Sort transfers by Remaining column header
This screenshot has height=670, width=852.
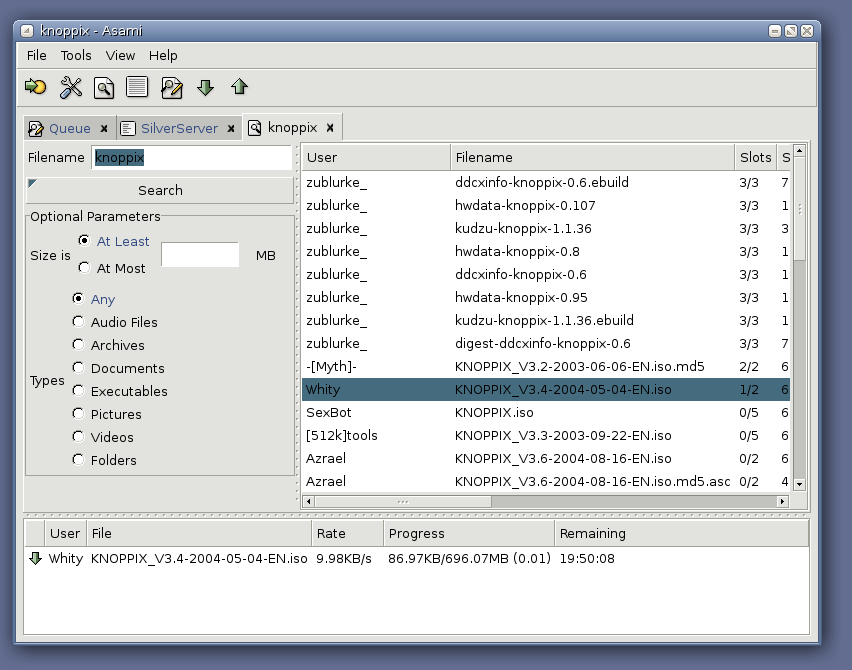[681, 534]
